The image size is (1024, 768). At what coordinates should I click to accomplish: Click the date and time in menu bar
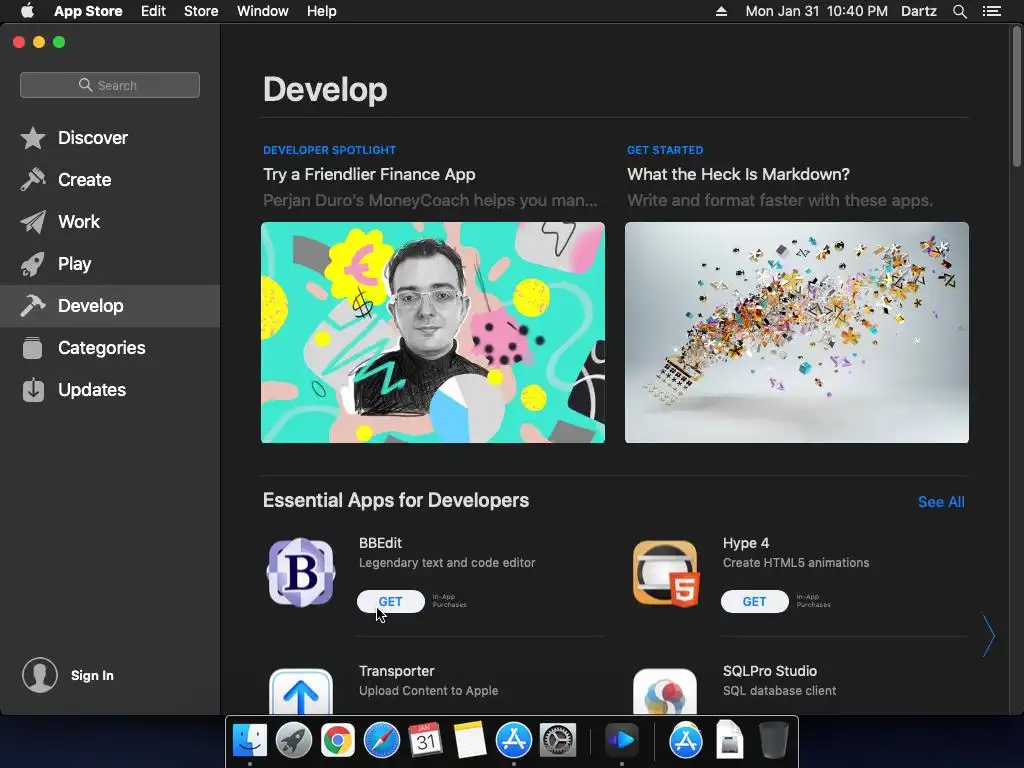point(816,11)
